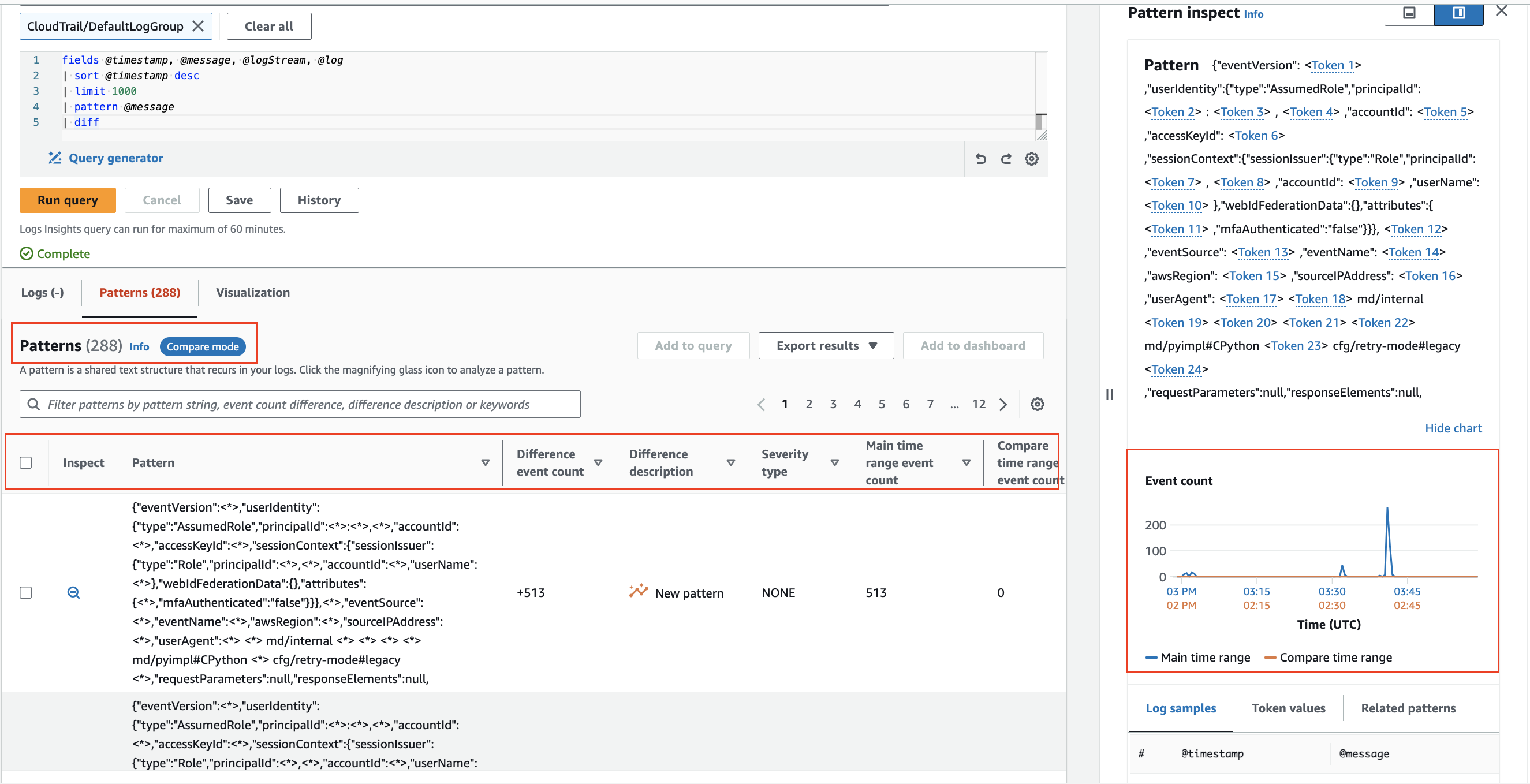Switch to the Visualization tab
The height and width of the screenshot is (784, 1530).
click(253, 292)
